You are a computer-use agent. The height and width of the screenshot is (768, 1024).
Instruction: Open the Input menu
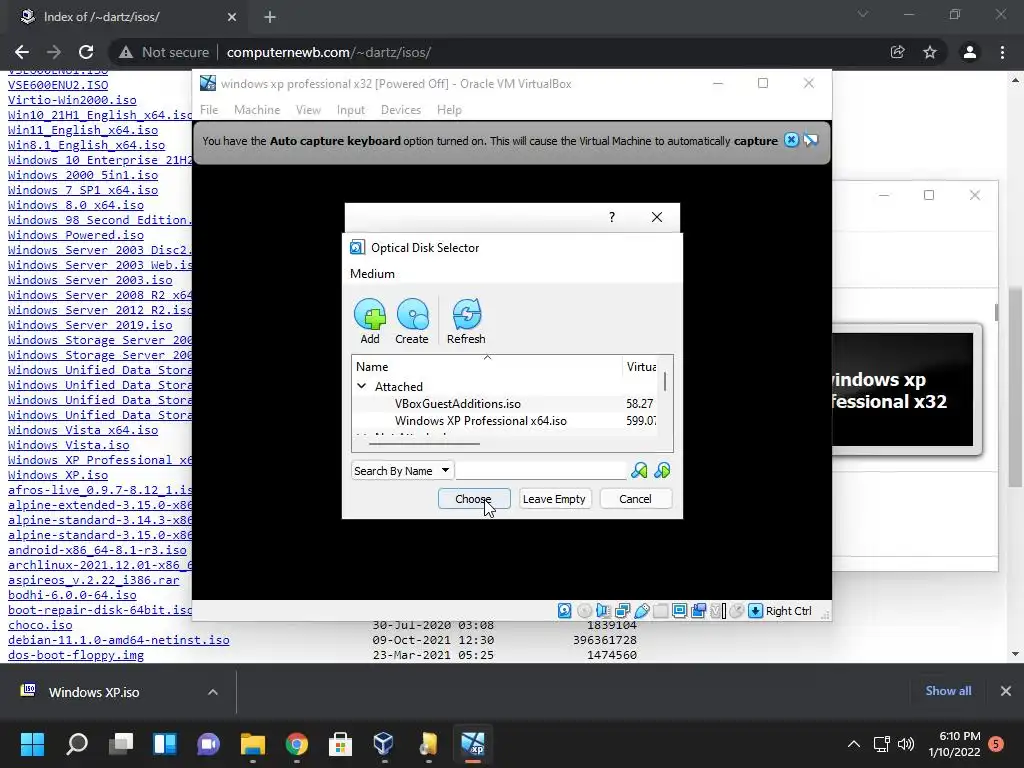pyautogui.click(x=351, y=110)
